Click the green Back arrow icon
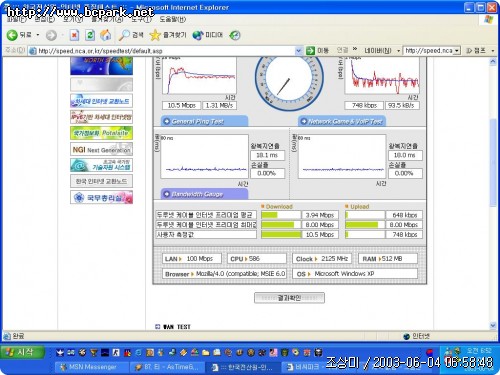The image size is (500, 375). point(12,35)
